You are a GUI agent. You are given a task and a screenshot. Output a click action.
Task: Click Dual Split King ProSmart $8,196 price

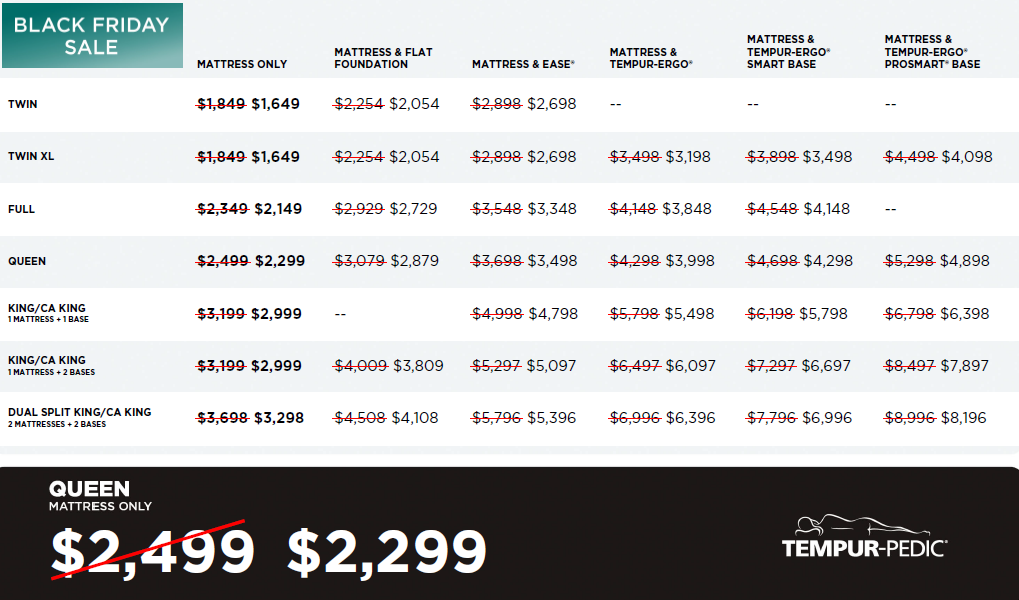(x=964, y=418)
